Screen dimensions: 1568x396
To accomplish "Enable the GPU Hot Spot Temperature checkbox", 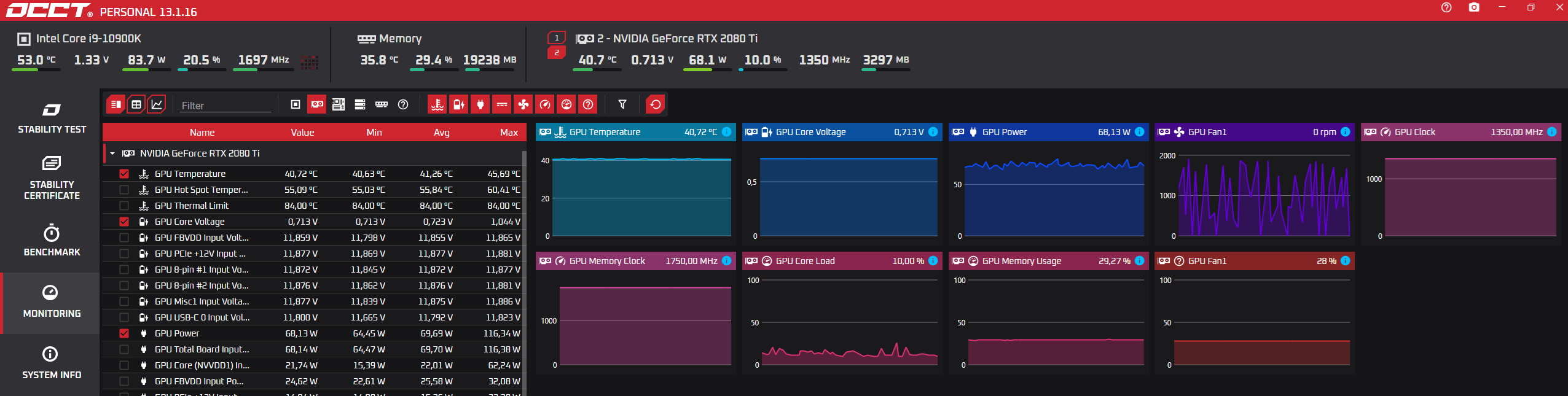I will 124,190.
